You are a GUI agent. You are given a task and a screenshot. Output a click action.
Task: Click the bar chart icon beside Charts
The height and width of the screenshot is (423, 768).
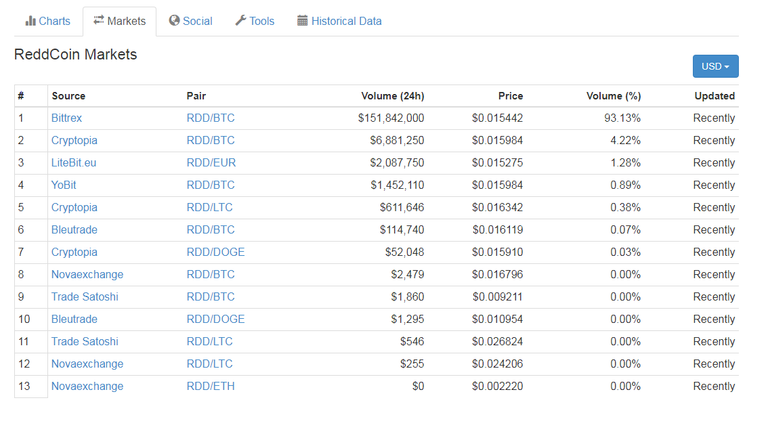tap(30, 21)
